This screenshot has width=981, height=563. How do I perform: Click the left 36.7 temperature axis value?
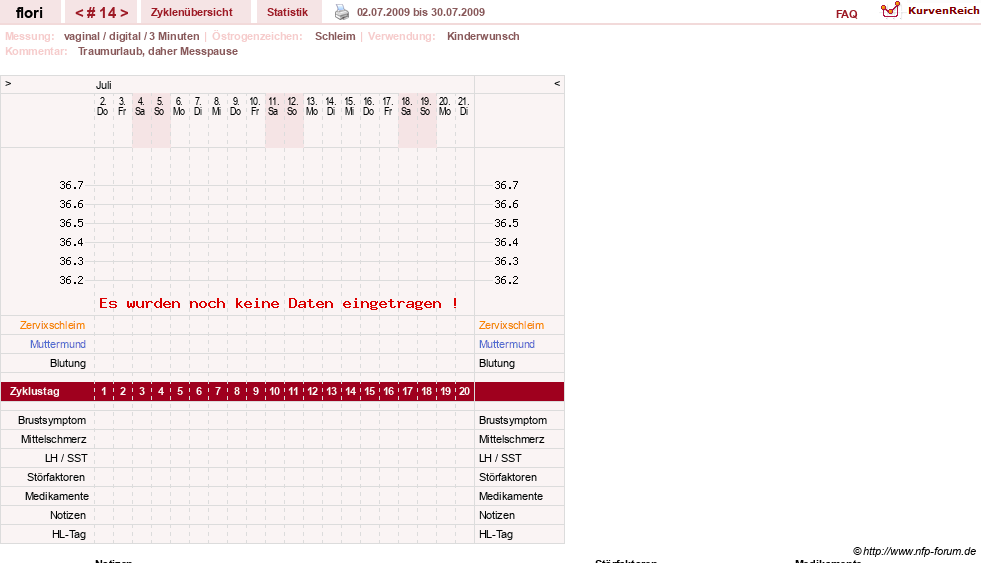[x=71, y=185]
